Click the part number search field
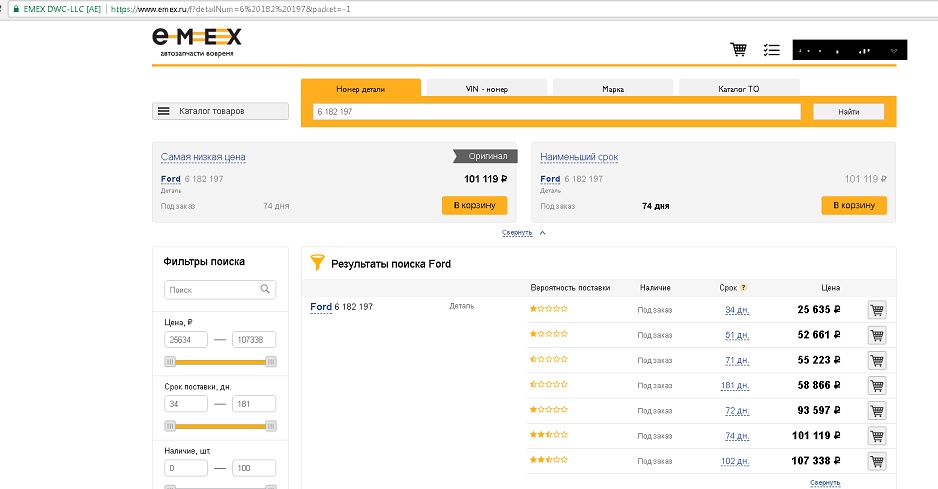Screen dimensions: 938x489 pos(556,111)
